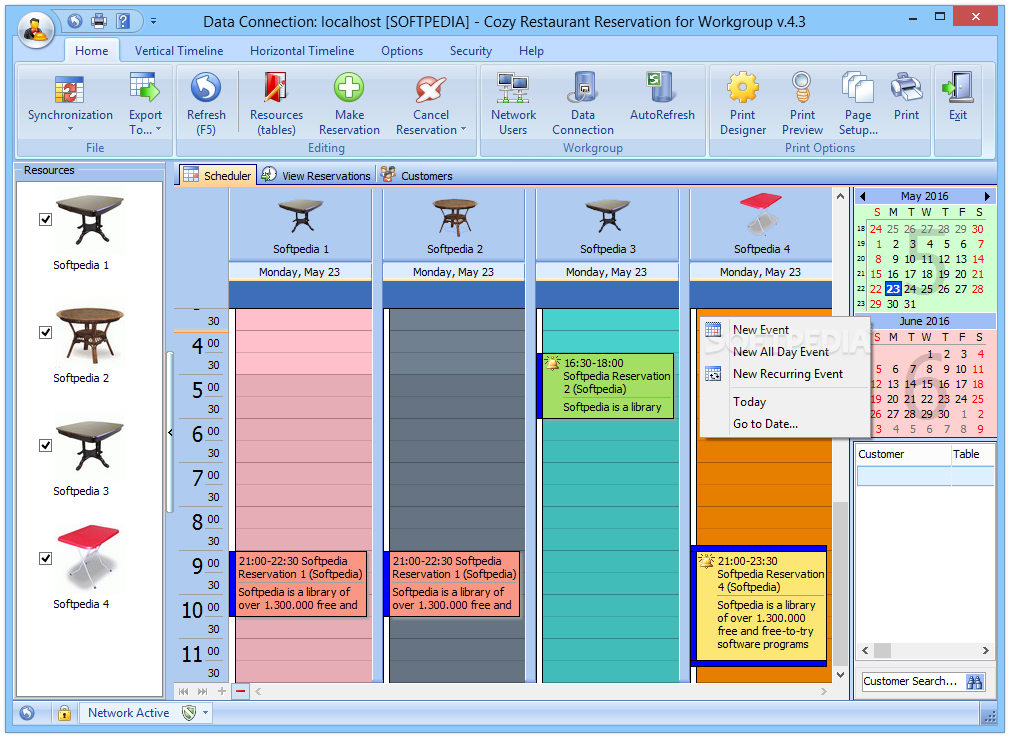Uncheck the Softpedia 1 resource checkbox
This screenshot has height=738, width=1010.
click(45, 220)
